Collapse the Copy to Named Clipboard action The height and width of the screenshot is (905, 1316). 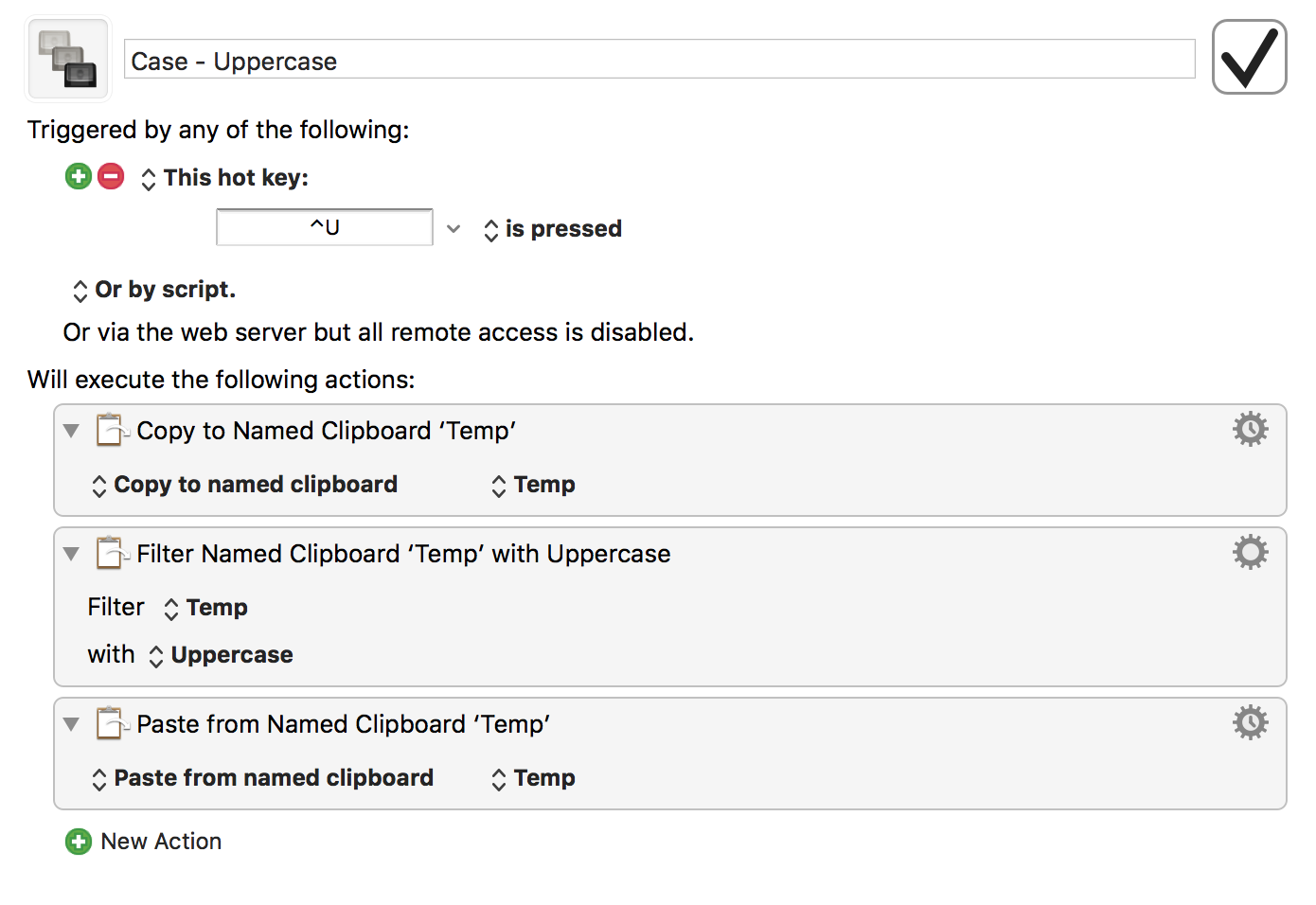(71, 431)
